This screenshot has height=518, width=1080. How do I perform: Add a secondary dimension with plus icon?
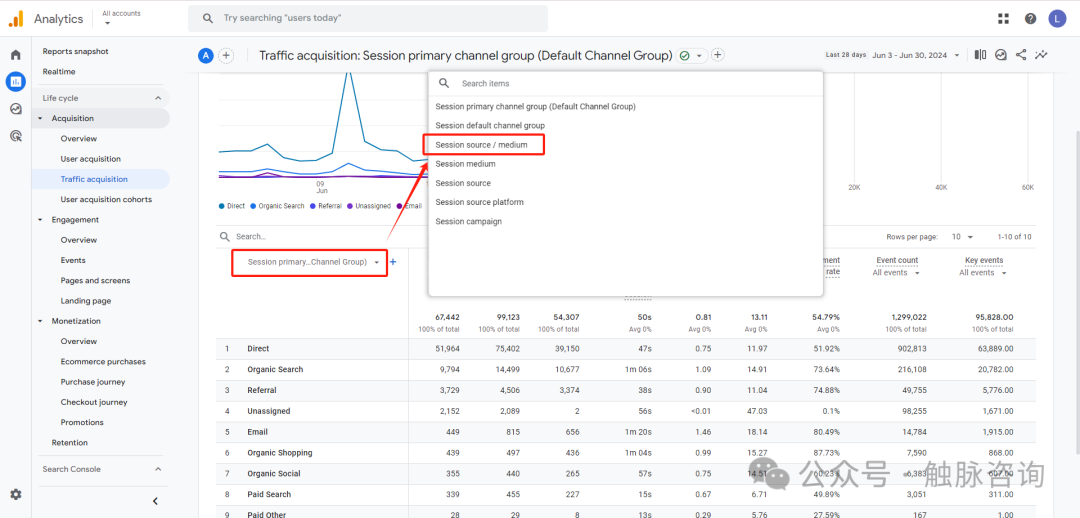393,262
